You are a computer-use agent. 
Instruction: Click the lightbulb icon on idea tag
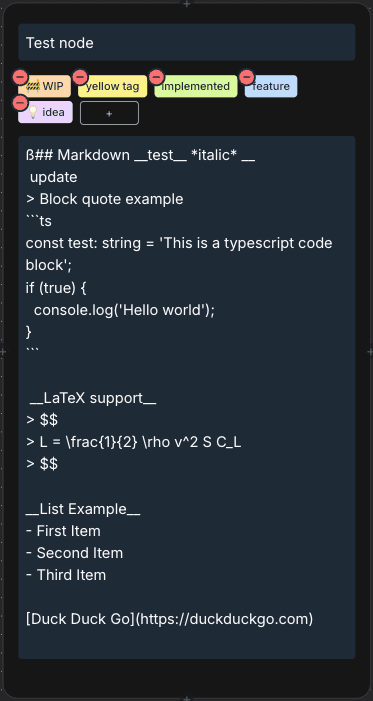pyautogui.click(x=33, y=112)
